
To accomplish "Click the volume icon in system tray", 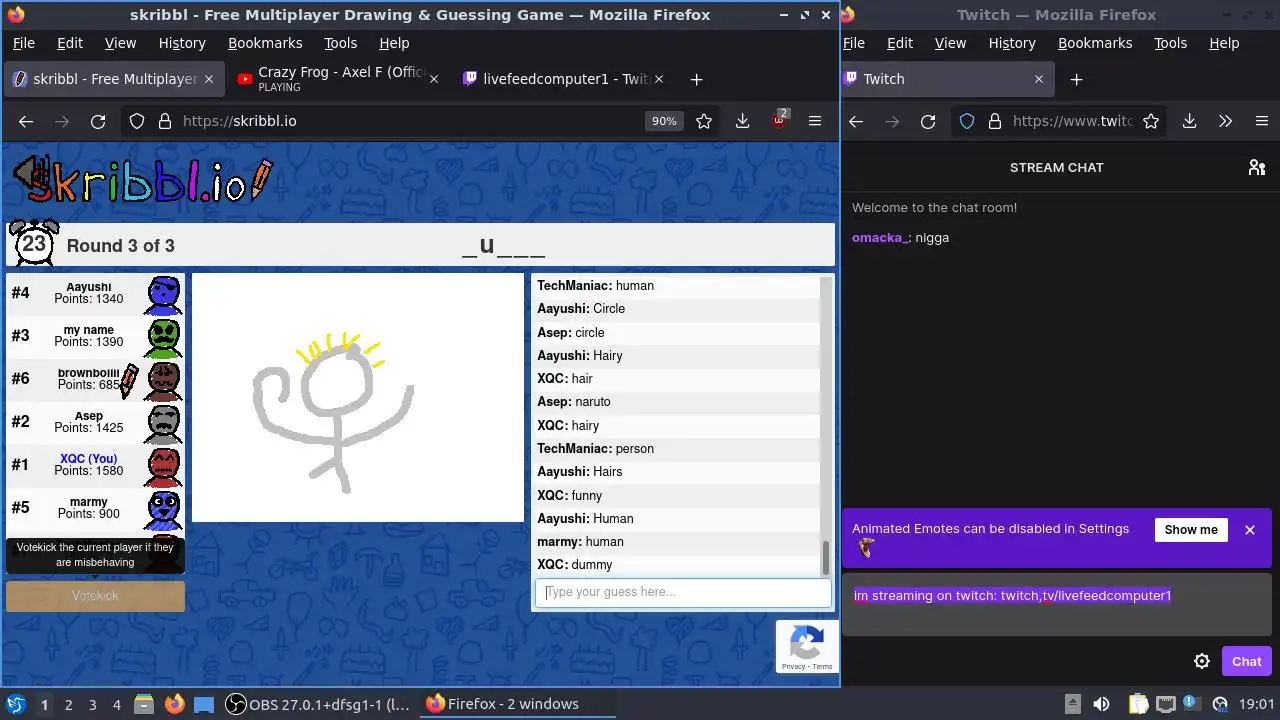I will (x=1101, y=704).
